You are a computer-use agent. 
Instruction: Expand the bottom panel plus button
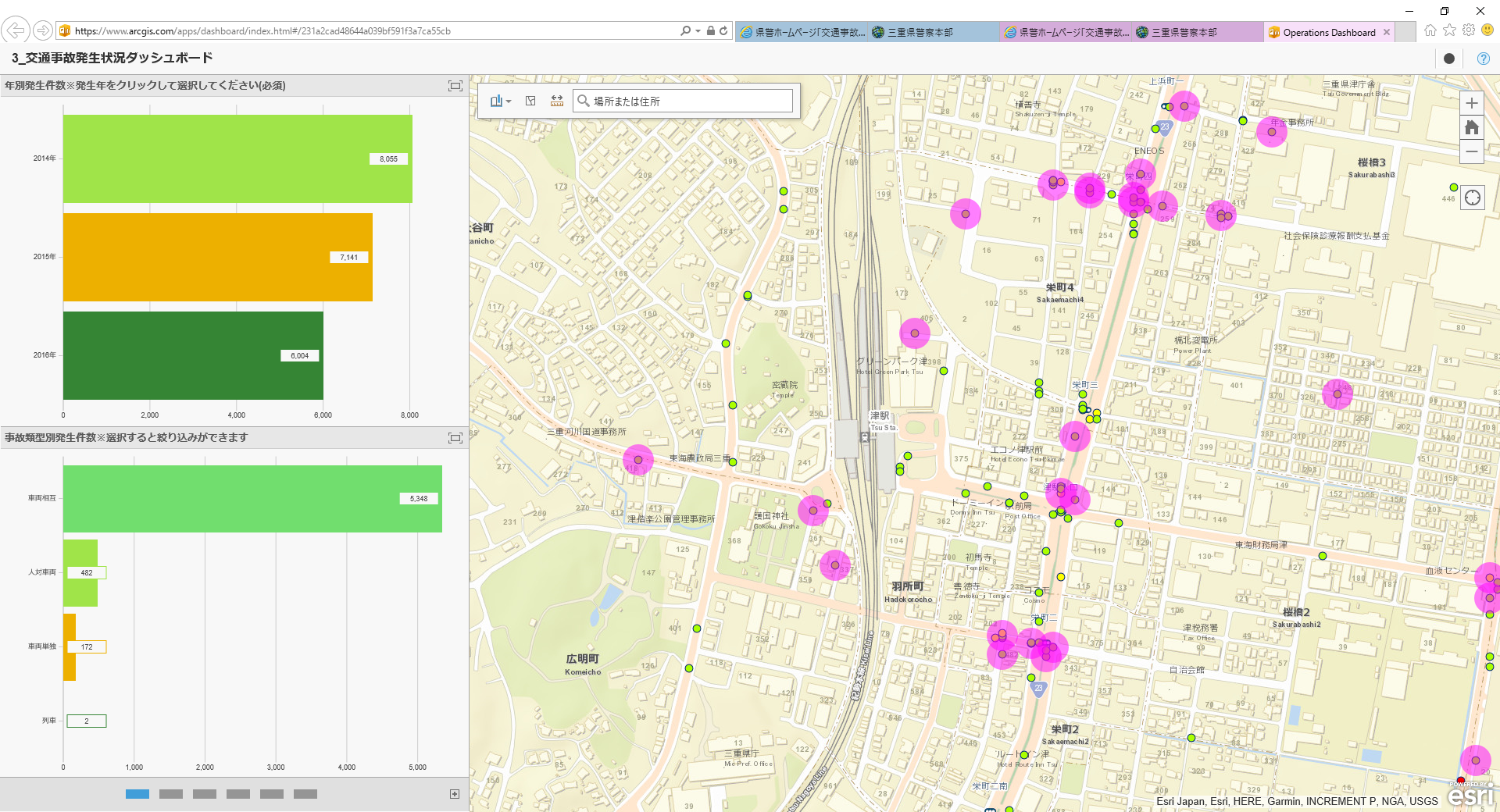(455, 794)
